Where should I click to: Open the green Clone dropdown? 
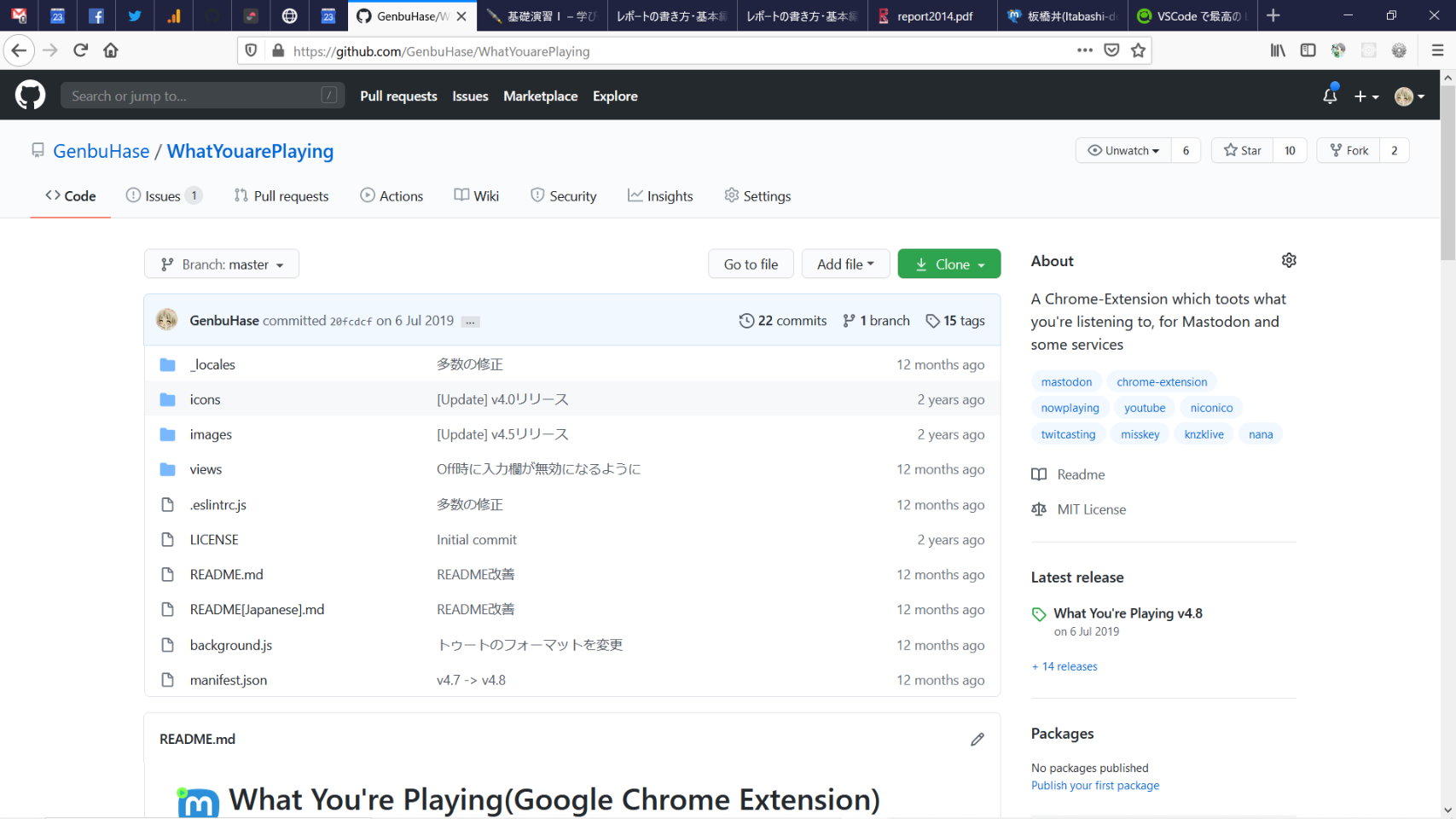(948, 264)
